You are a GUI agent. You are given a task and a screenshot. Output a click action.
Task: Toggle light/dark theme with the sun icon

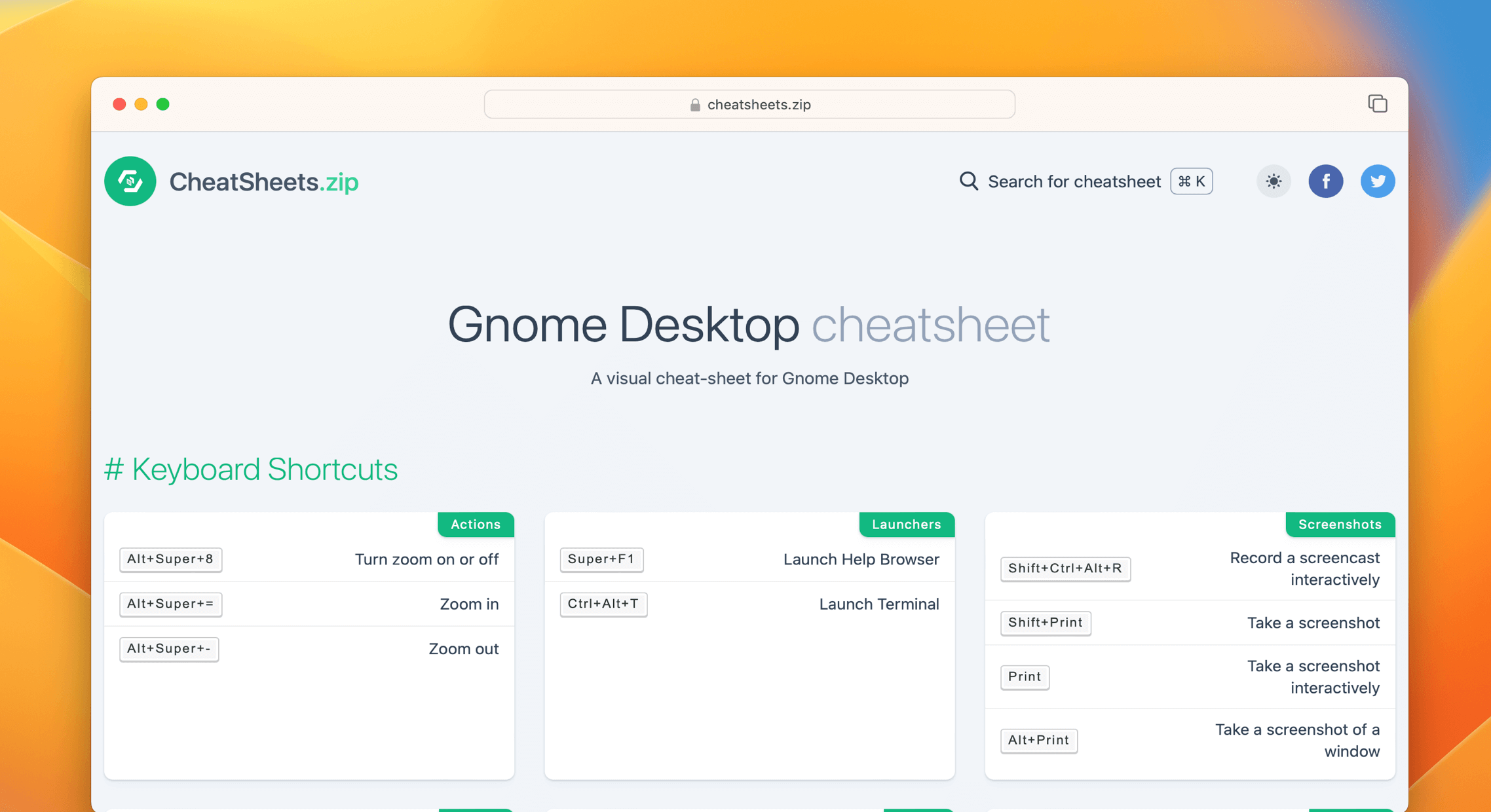(x=1274, y=181)
